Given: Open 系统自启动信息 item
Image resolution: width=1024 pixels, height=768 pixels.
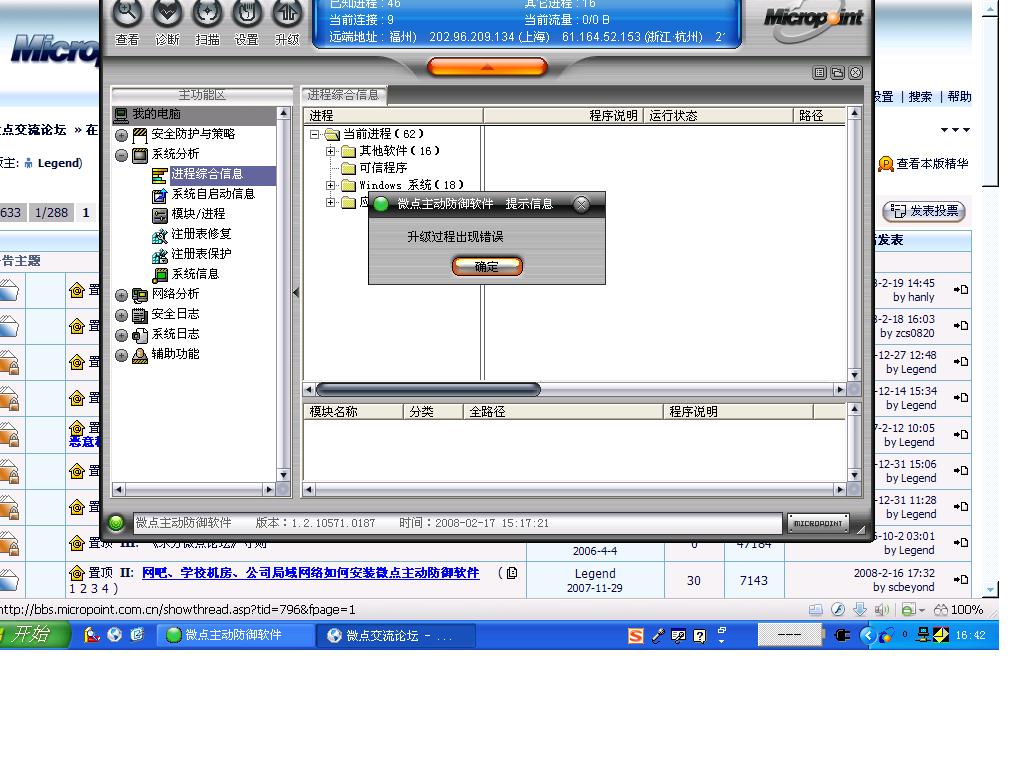Looking at the screenshot, I should pos(212,195).
